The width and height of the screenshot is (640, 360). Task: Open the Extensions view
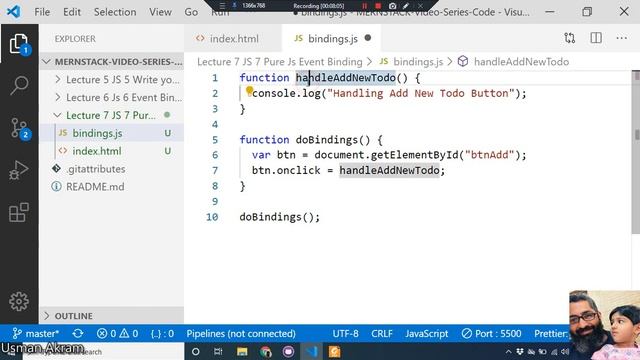[x=19, y=212]
